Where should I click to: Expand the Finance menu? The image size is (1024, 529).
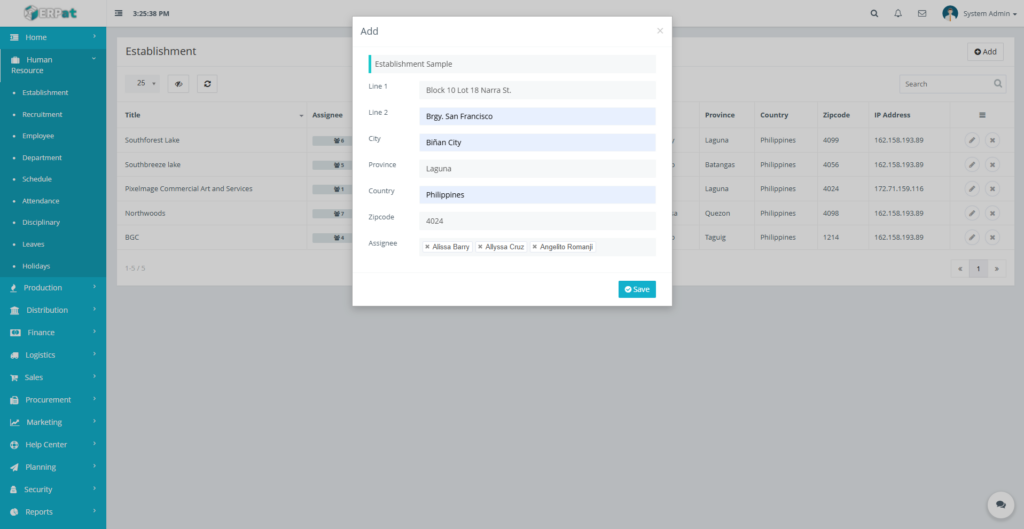pos(53,332)
